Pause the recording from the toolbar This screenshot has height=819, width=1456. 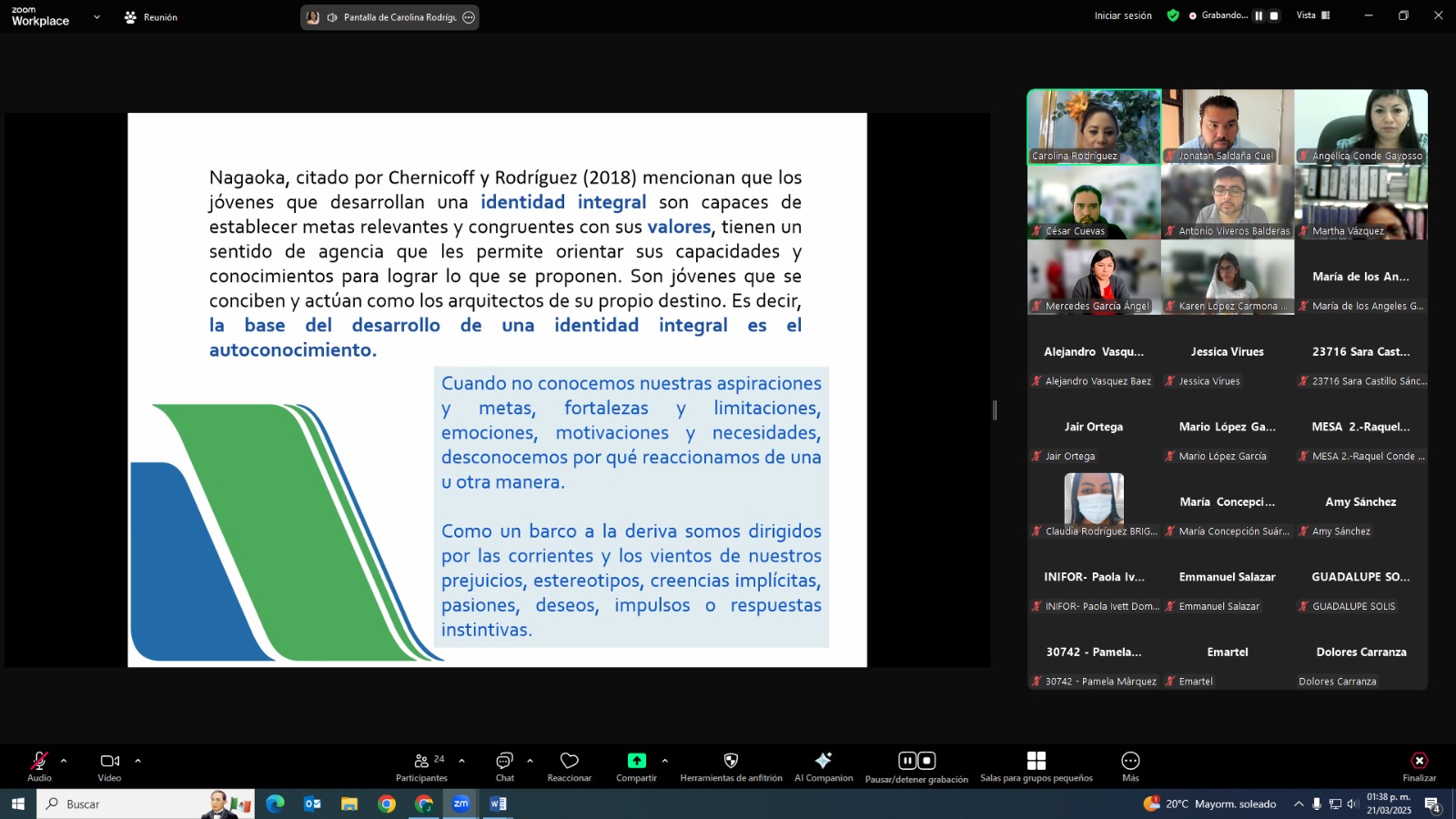[906, 760]
